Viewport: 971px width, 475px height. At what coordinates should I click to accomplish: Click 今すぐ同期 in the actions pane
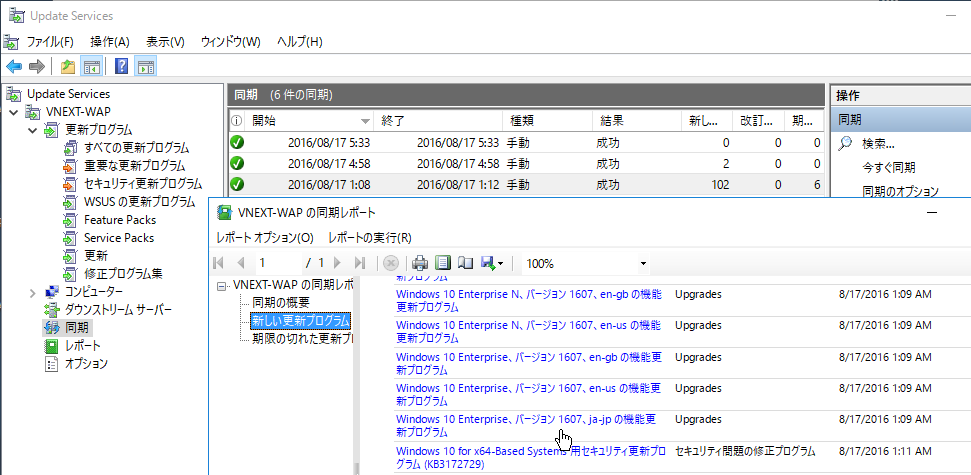pos(889,168)
